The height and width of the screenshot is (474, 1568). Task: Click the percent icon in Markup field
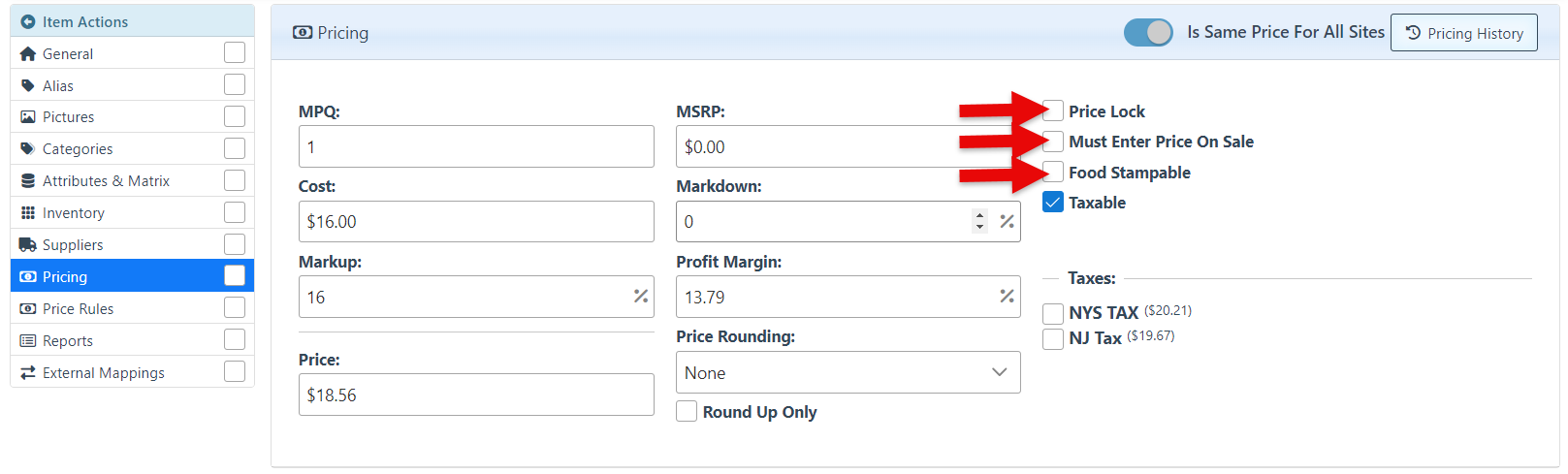click(641, 297)
